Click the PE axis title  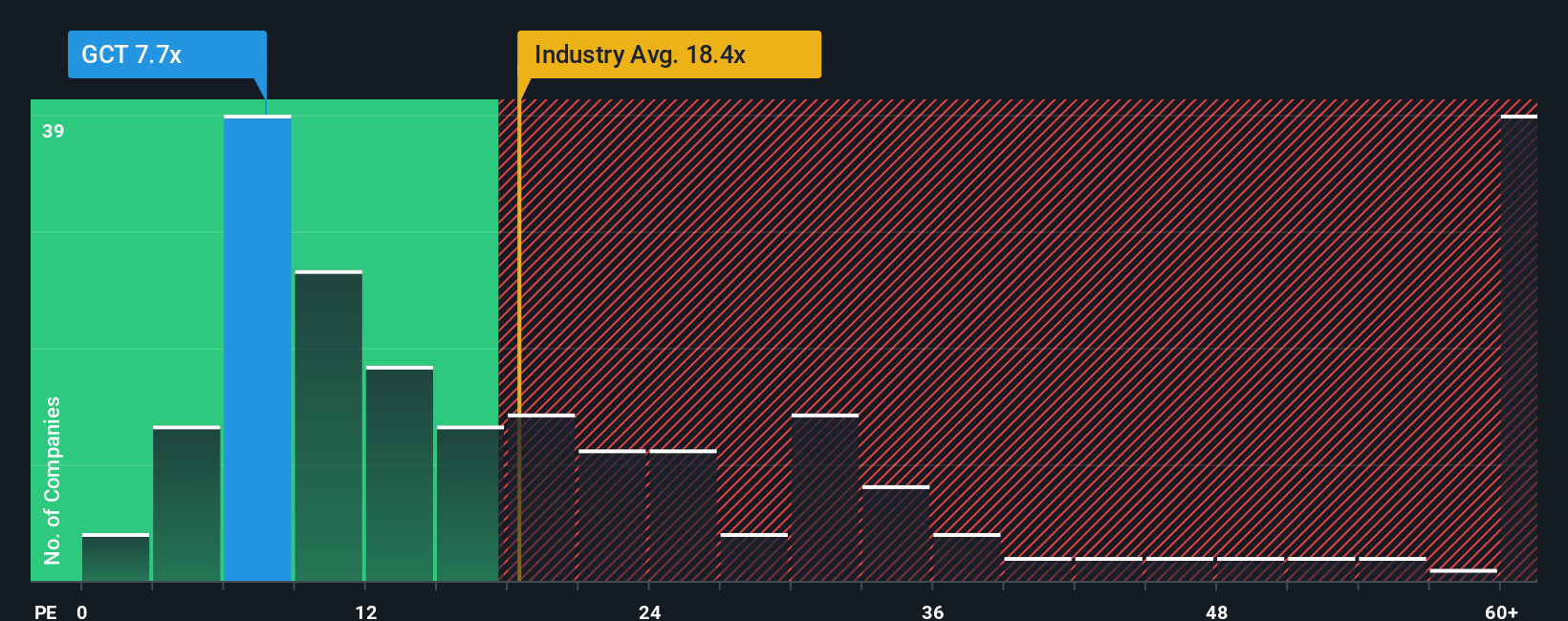[46, 611]
